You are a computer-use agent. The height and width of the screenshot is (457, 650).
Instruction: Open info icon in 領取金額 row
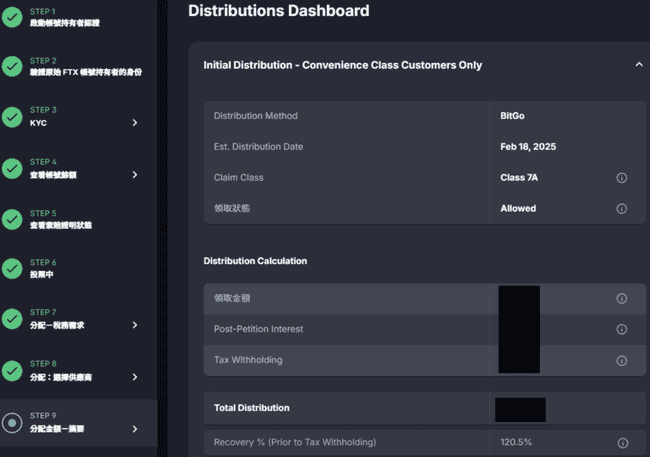pyautogui.click(x=621, y=299)
